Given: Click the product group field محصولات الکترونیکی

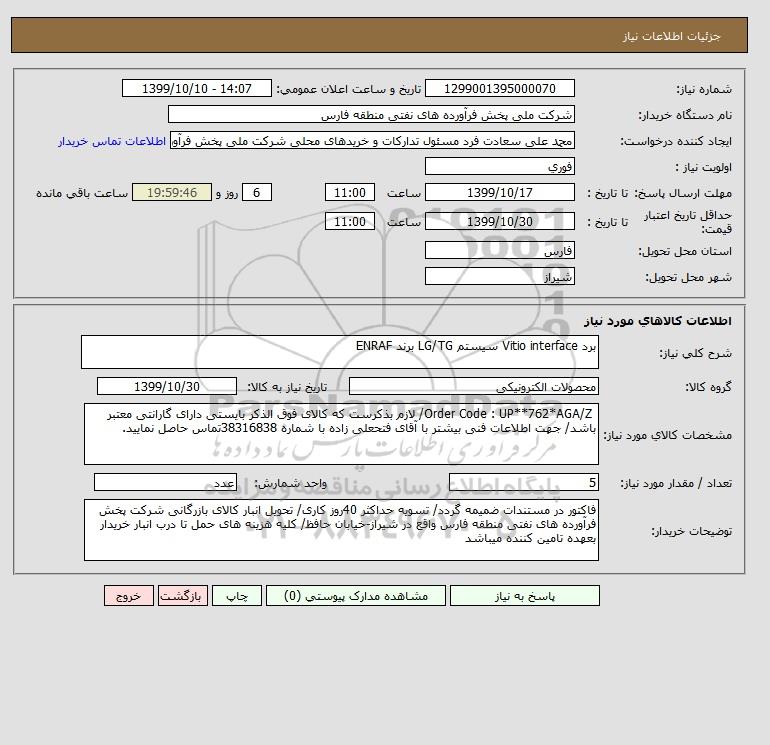Looking at the screenshot, I should click(x=473, y=386).
